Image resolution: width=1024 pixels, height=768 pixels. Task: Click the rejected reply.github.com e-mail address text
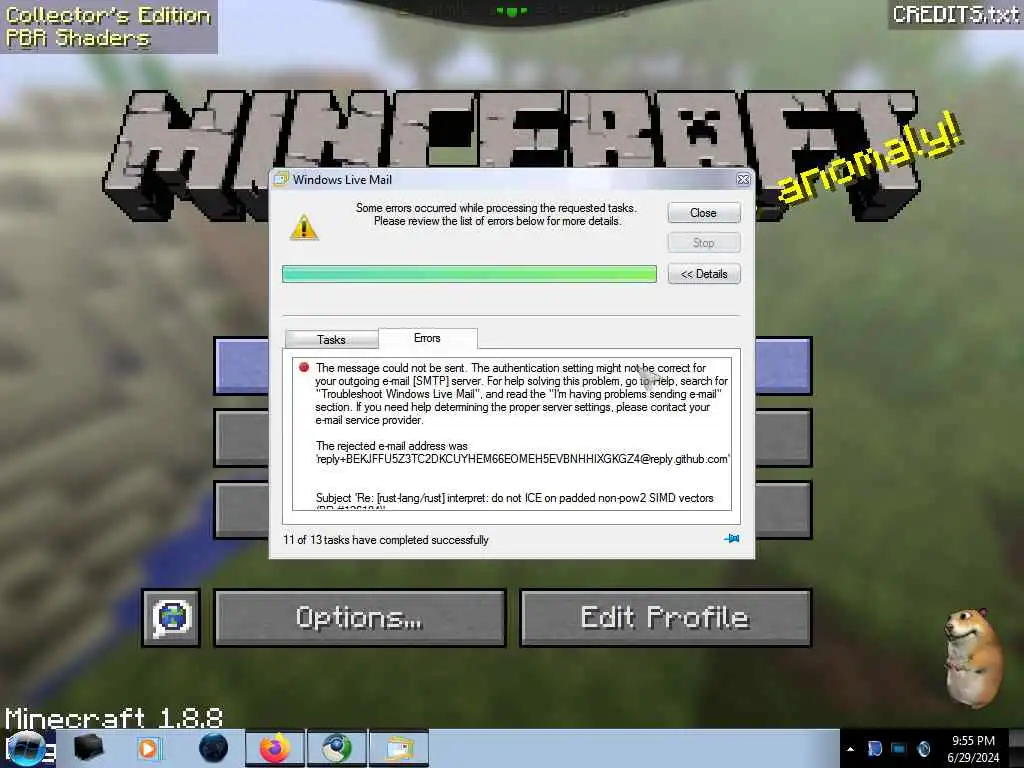(522, 459)
